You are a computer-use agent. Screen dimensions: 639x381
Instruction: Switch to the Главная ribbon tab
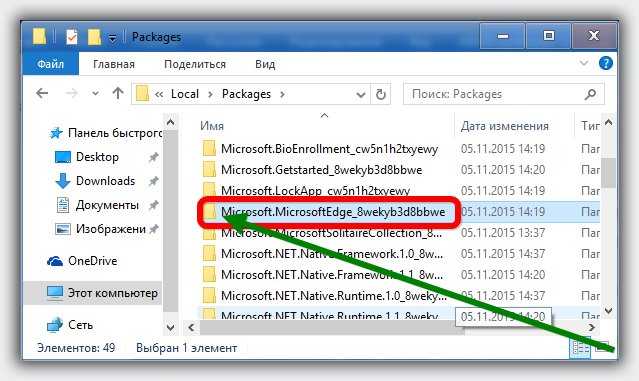[x=114, y=64]
